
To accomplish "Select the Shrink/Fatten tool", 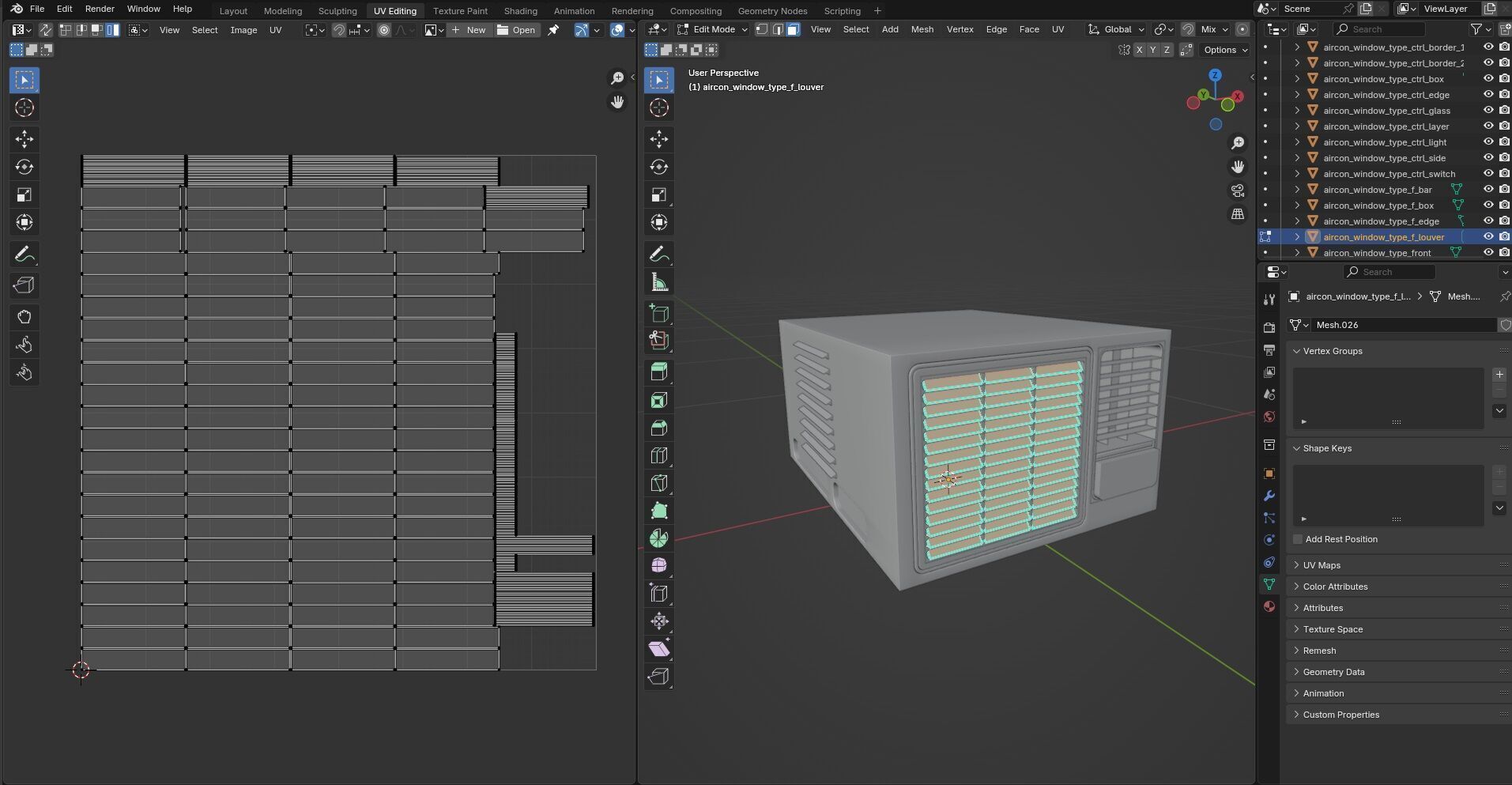I will [659, 621].
